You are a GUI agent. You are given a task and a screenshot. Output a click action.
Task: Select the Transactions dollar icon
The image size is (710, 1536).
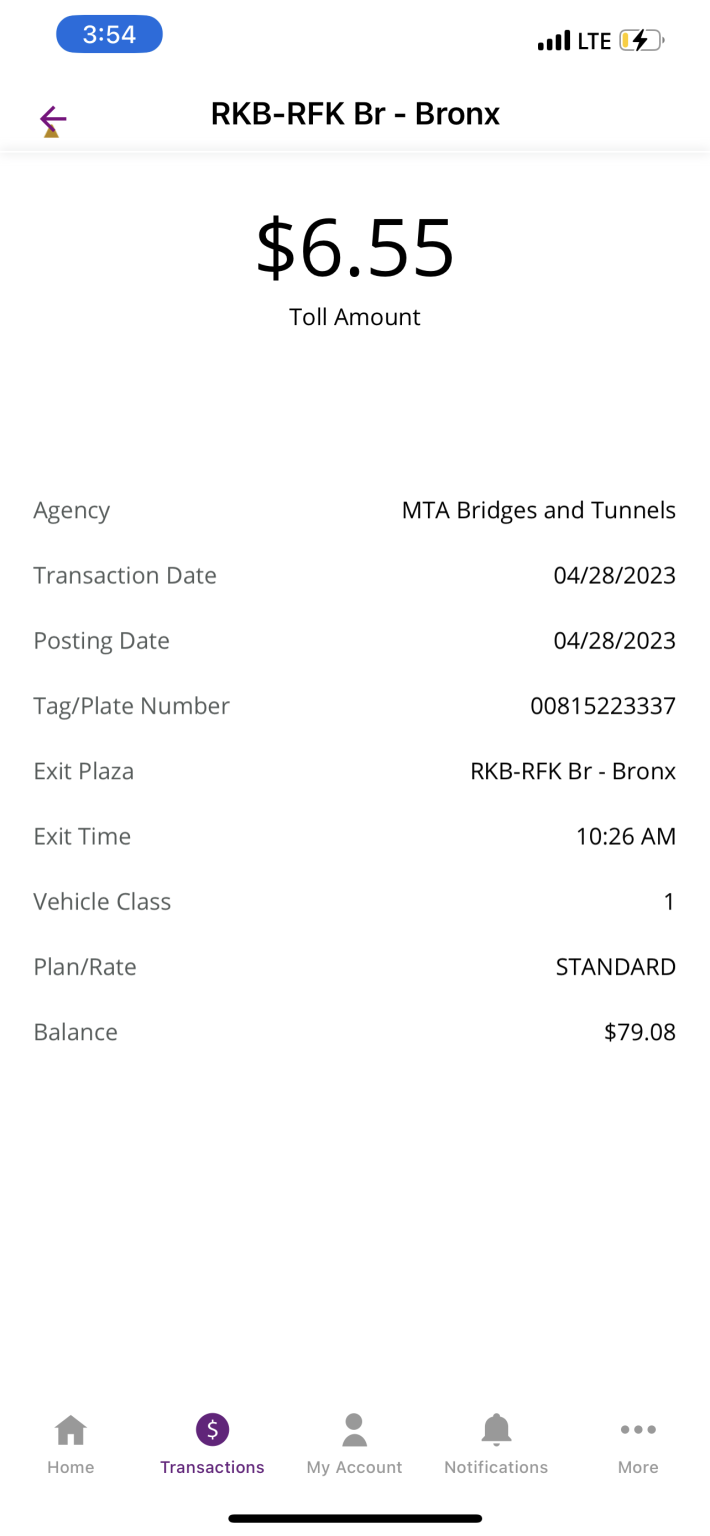click(x=212, y=1430)
